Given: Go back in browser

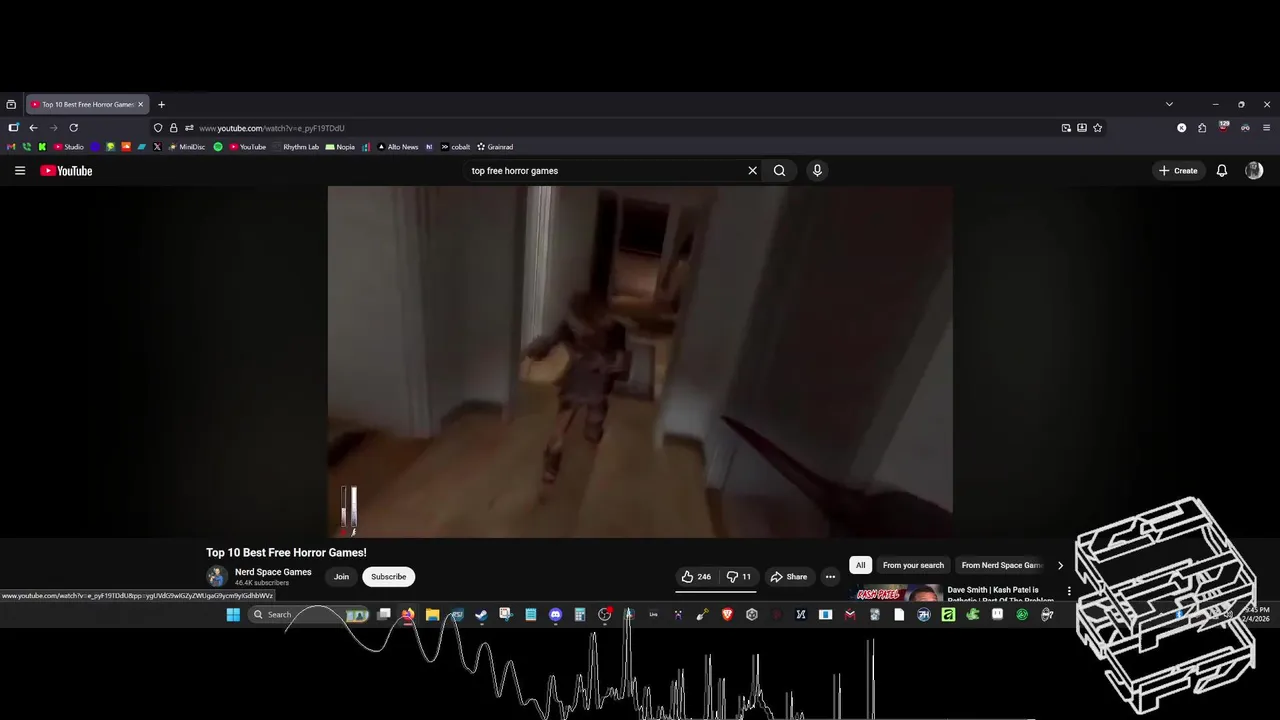Looking at the screenshot, I should pyautogui.click(x=33, y=128).
